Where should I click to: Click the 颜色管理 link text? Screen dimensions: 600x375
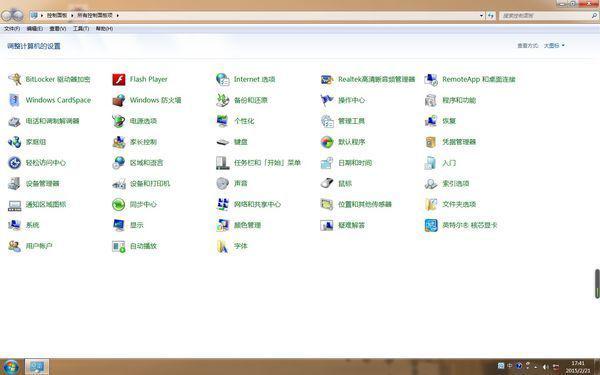click(x=248, y=225)
